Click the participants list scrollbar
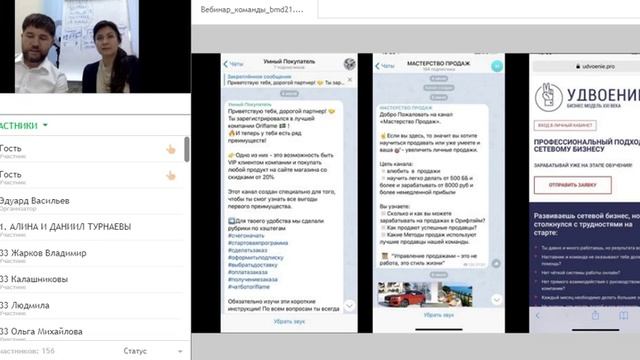The width and height of the screenshot is (640, 360). 187,149
